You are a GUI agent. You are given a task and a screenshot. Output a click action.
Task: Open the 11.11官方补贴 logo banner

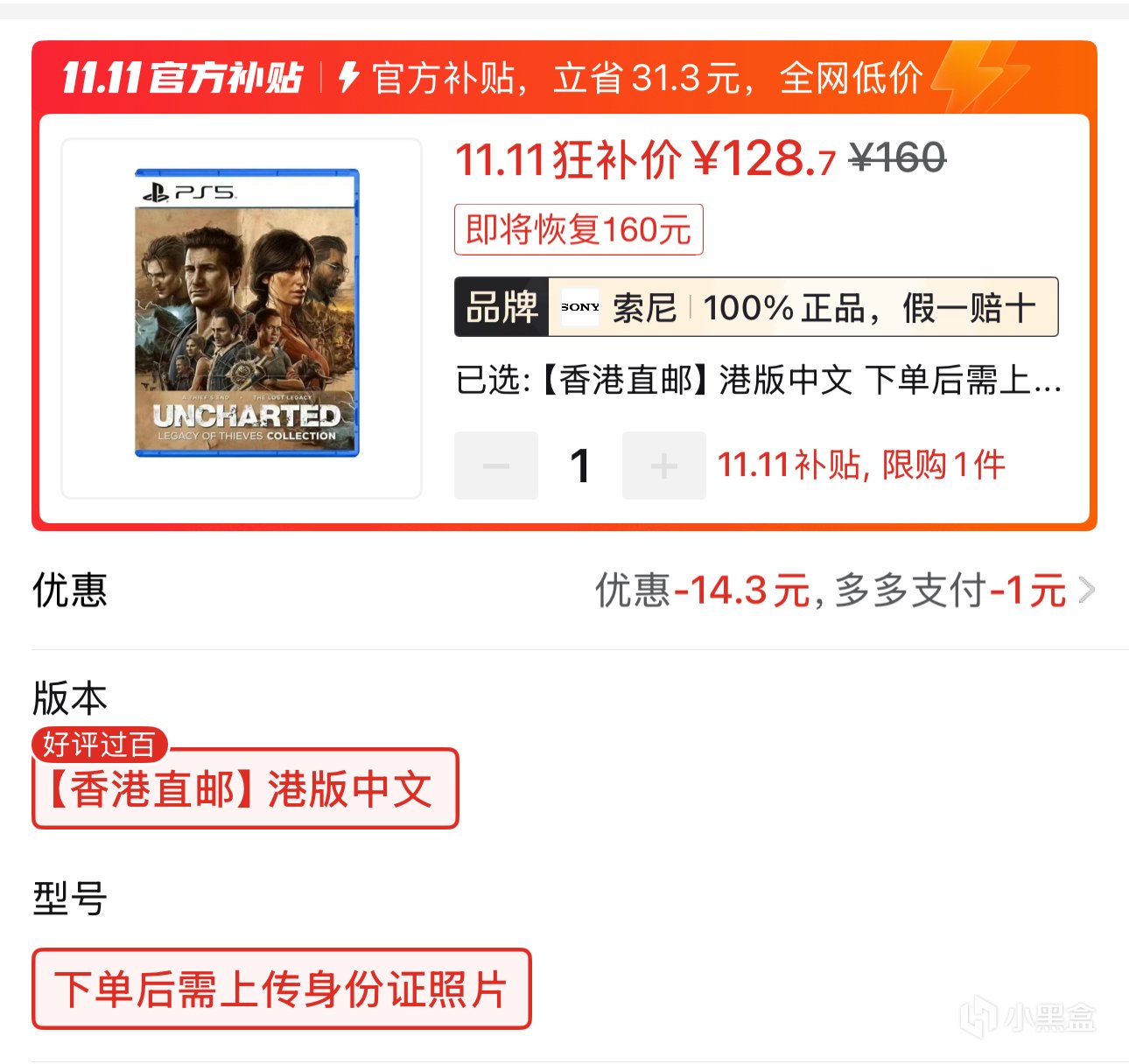tap(182, 78)
